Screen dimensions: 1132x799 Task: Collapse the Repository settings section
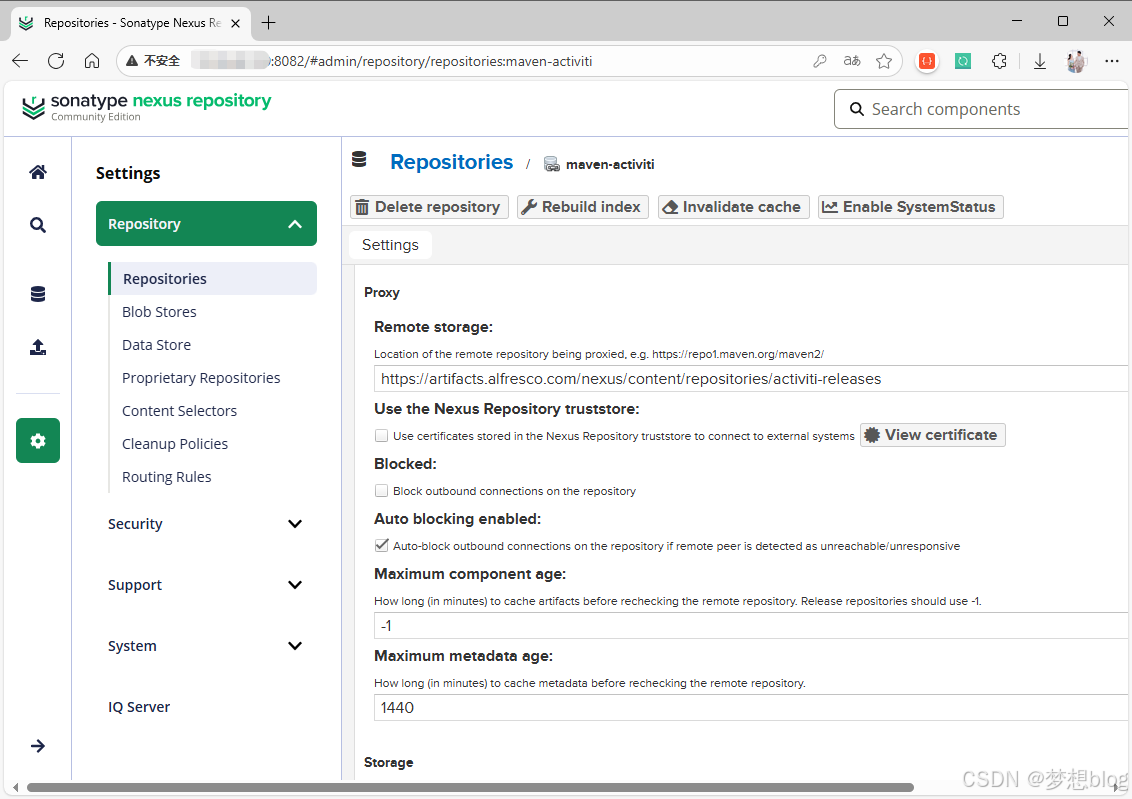point(206,224)
